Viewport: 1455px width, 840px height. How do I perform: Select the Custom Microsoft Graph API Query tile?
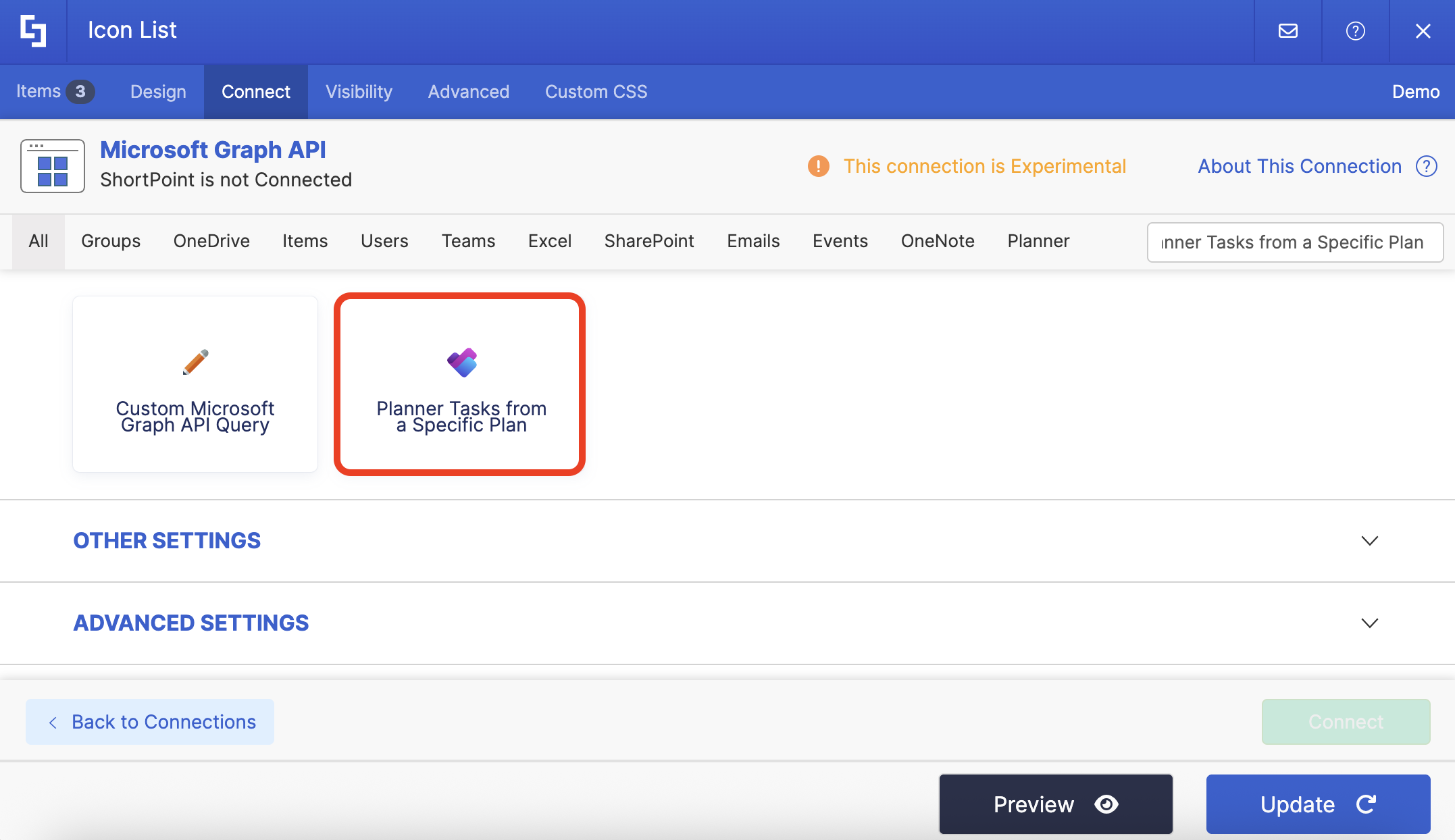pyautogui.click(x=195, y=384)
